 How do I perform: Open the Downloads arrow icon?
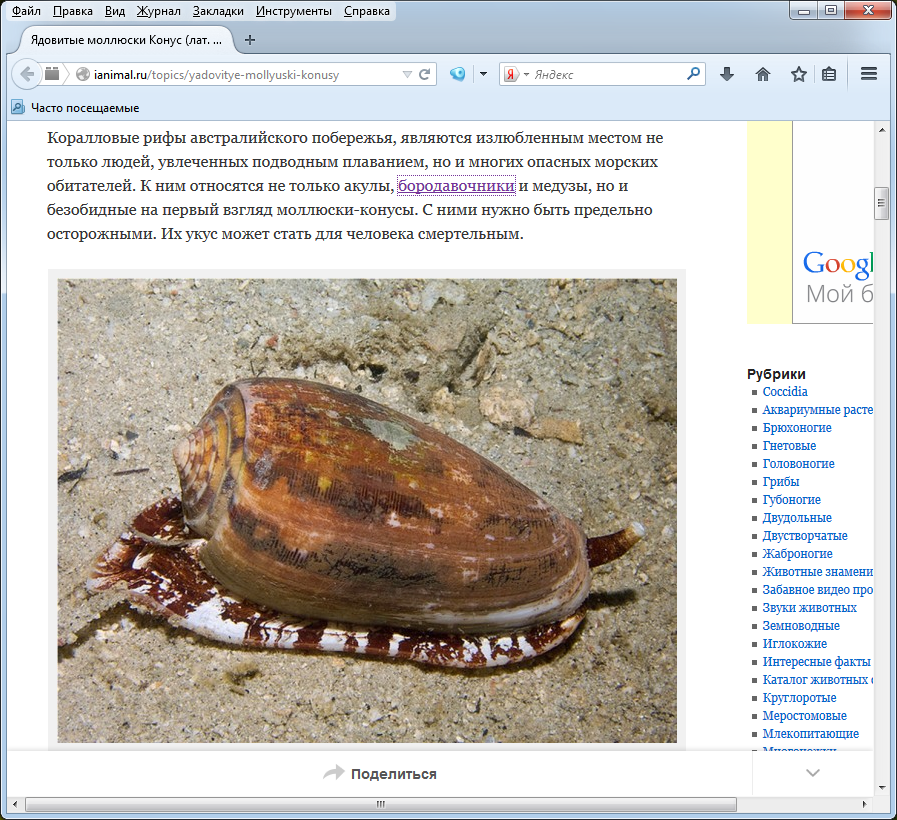[727, 74]
